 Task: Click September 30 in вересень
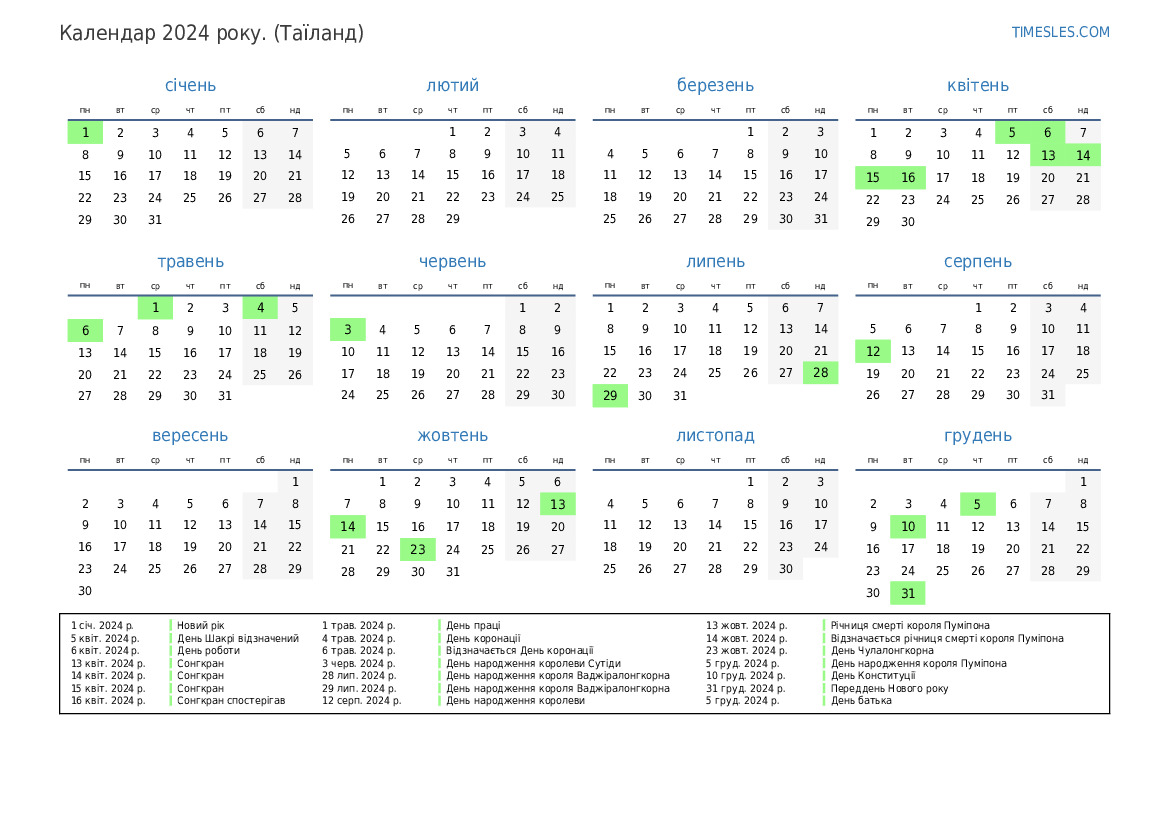pos(85,591)
